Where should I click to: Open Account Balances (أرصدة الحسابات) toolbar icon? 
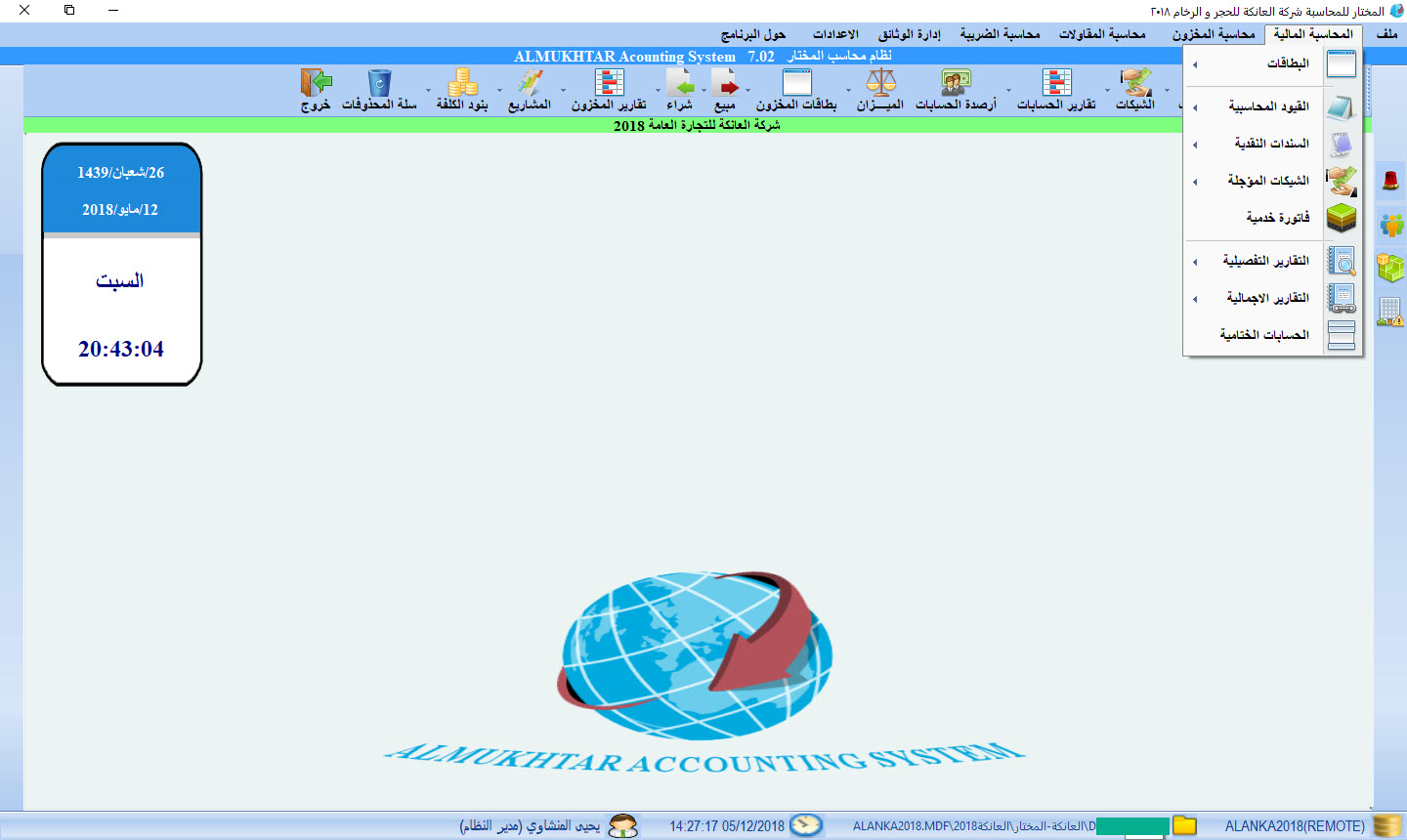click(956, 83)
